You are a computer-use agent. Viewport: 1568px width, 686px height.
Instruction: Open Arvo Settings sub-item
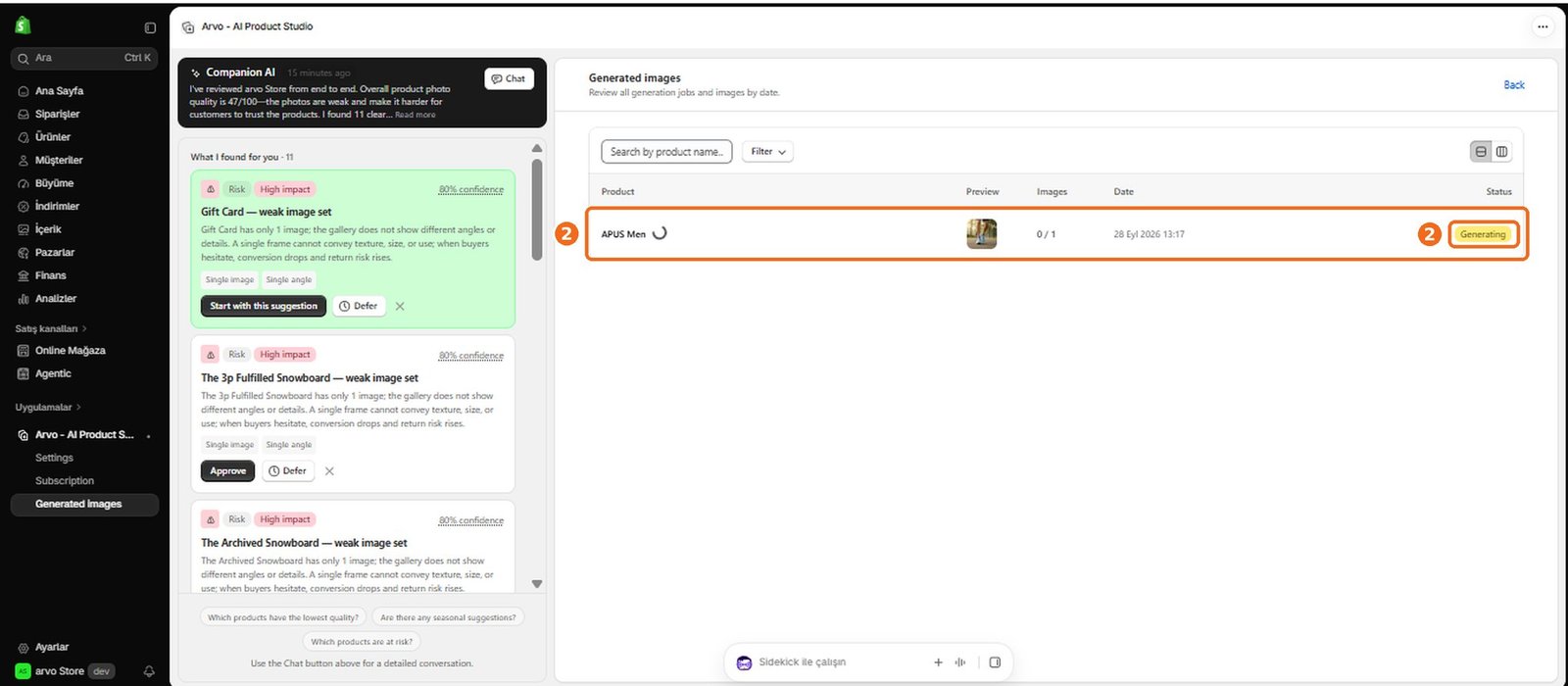click(54, 458)
